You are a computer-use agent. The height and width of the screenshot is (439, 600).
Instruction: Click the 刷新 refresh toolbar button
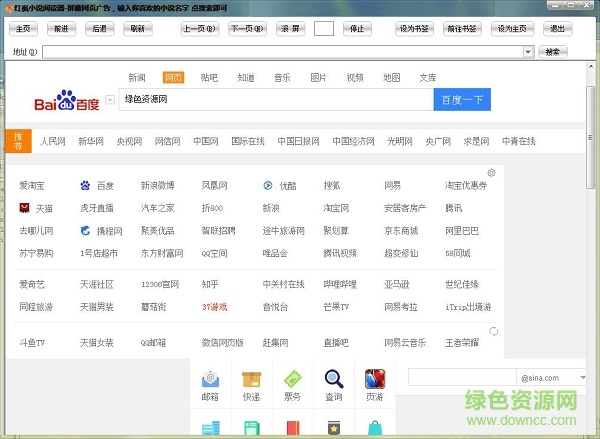pyautogui.click(x=136, y=28)
